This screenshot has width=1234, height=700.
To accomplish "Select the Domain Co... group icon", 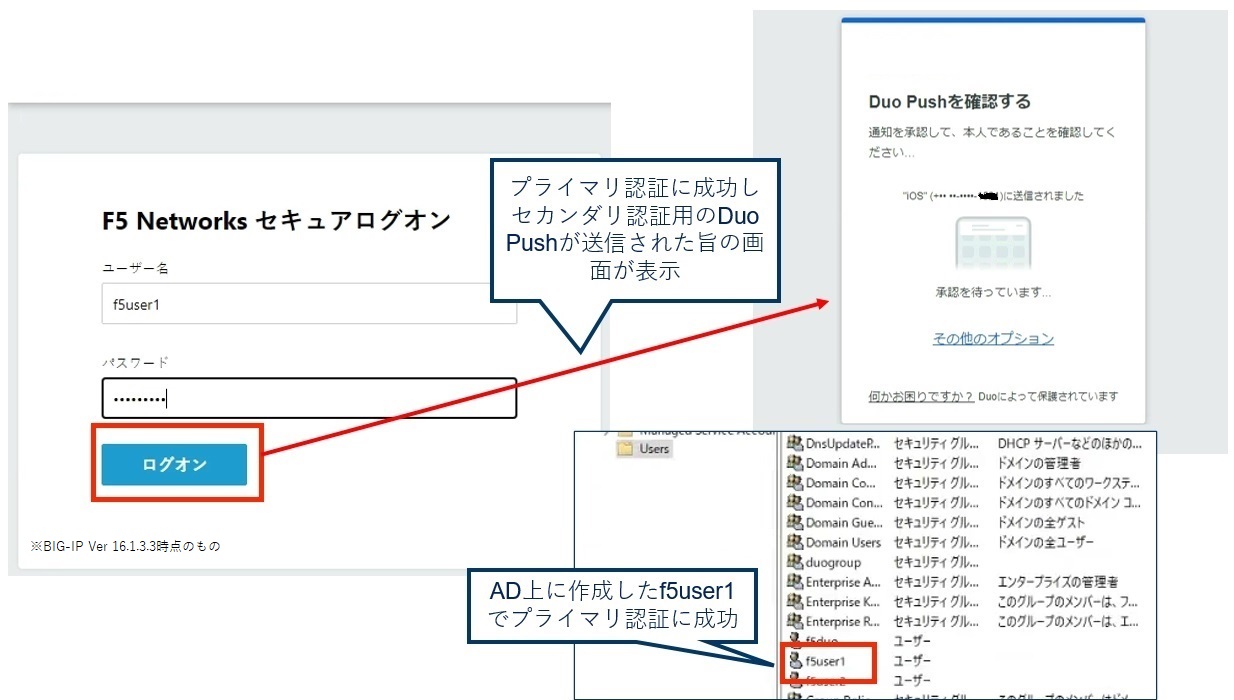I will click(x=795, y=483).
